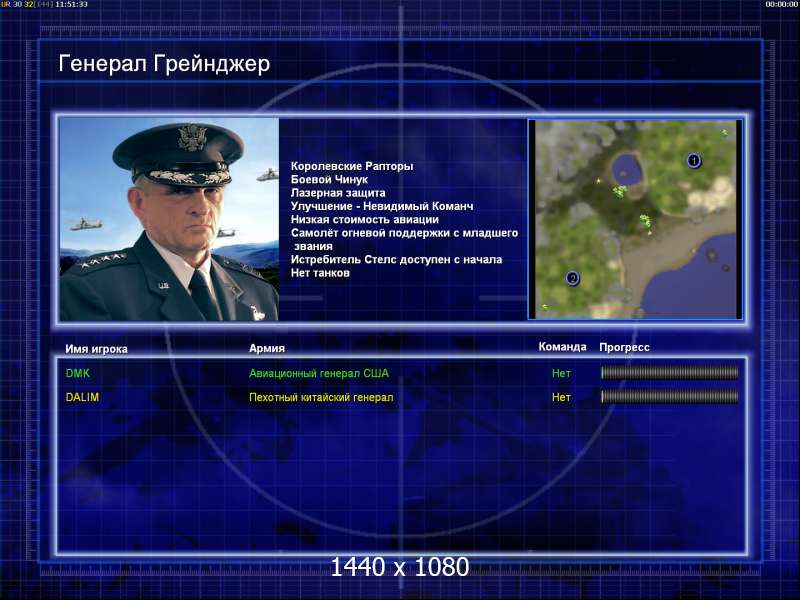Click the General Granger portrait

coord(169,219)
